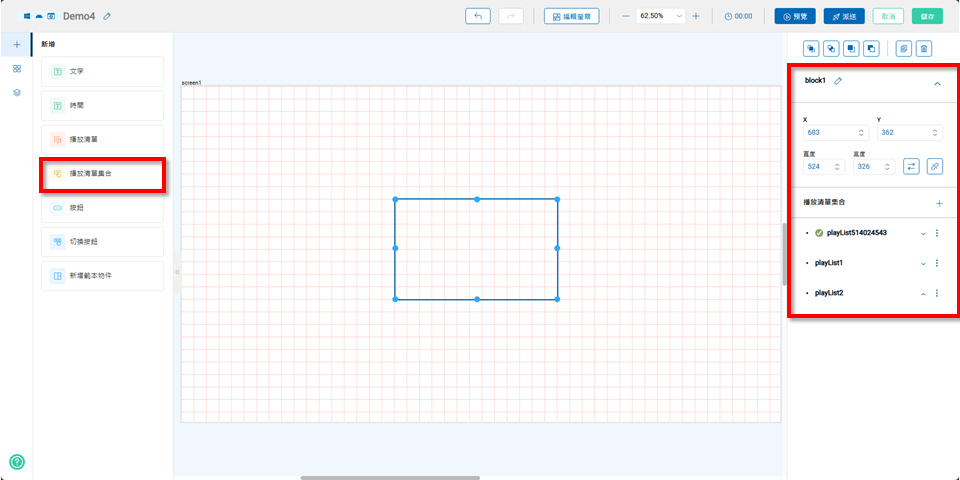Click the duplicate block icon
Viewport: 960px width, 480px height.
click(x=903, y=48)
